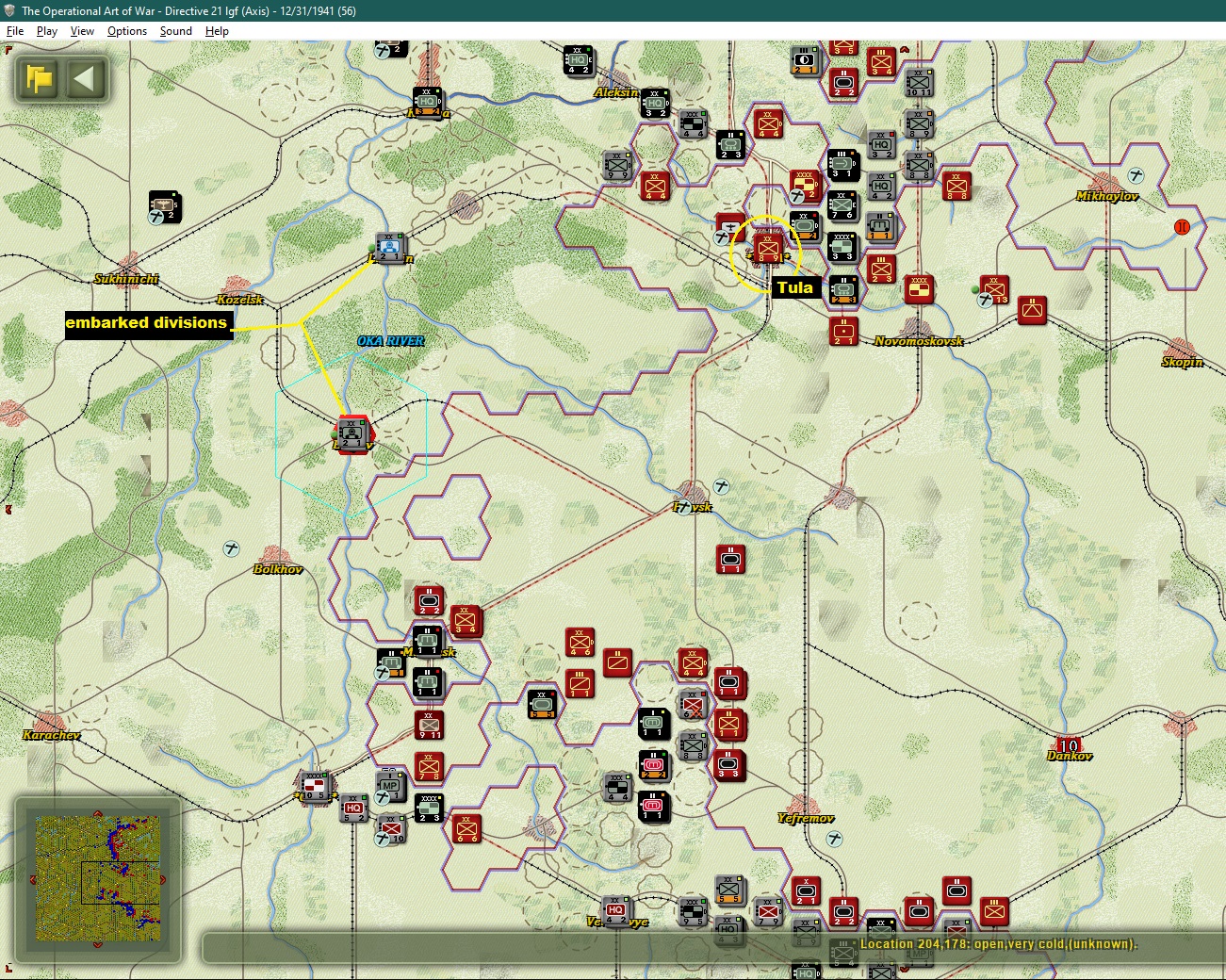Click the Skopin city label
Image resolution: width=1226 pixels, height=980 pixels.
coord(1183,362)
